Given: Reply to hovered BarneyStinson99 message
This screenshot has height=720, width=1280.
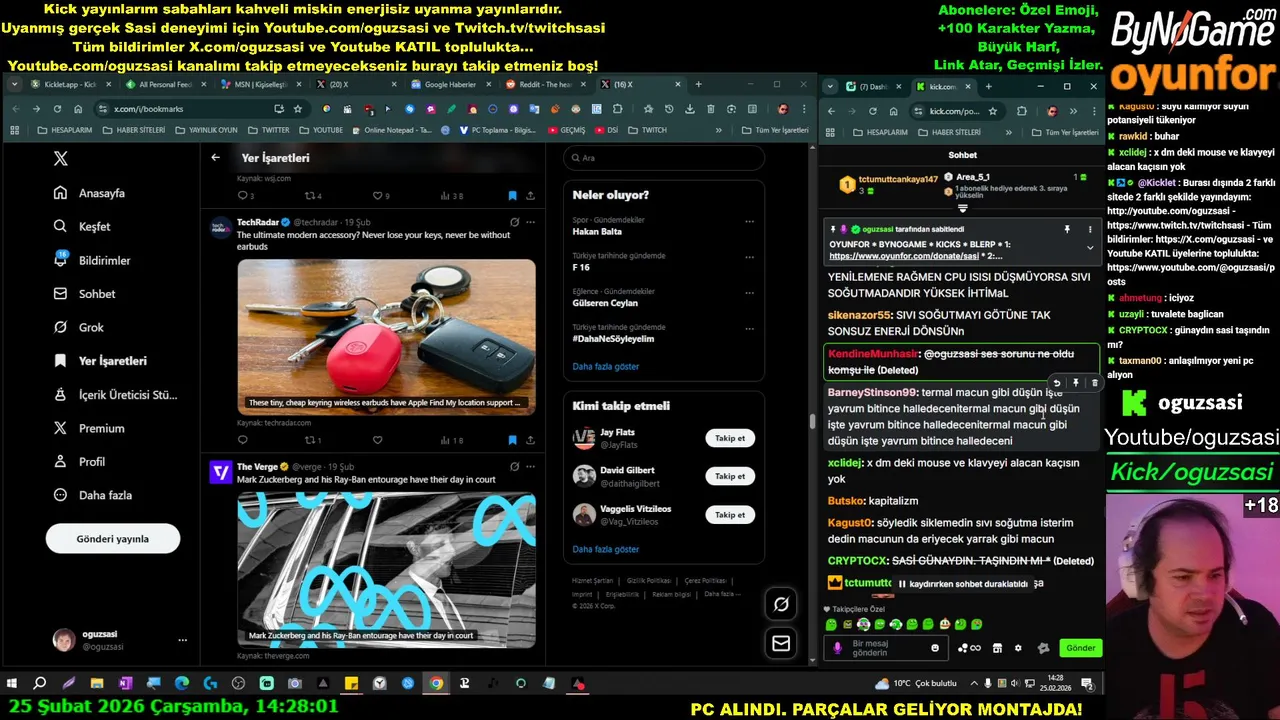Looking at the screenshot, I should click(x=1057, y=383).
